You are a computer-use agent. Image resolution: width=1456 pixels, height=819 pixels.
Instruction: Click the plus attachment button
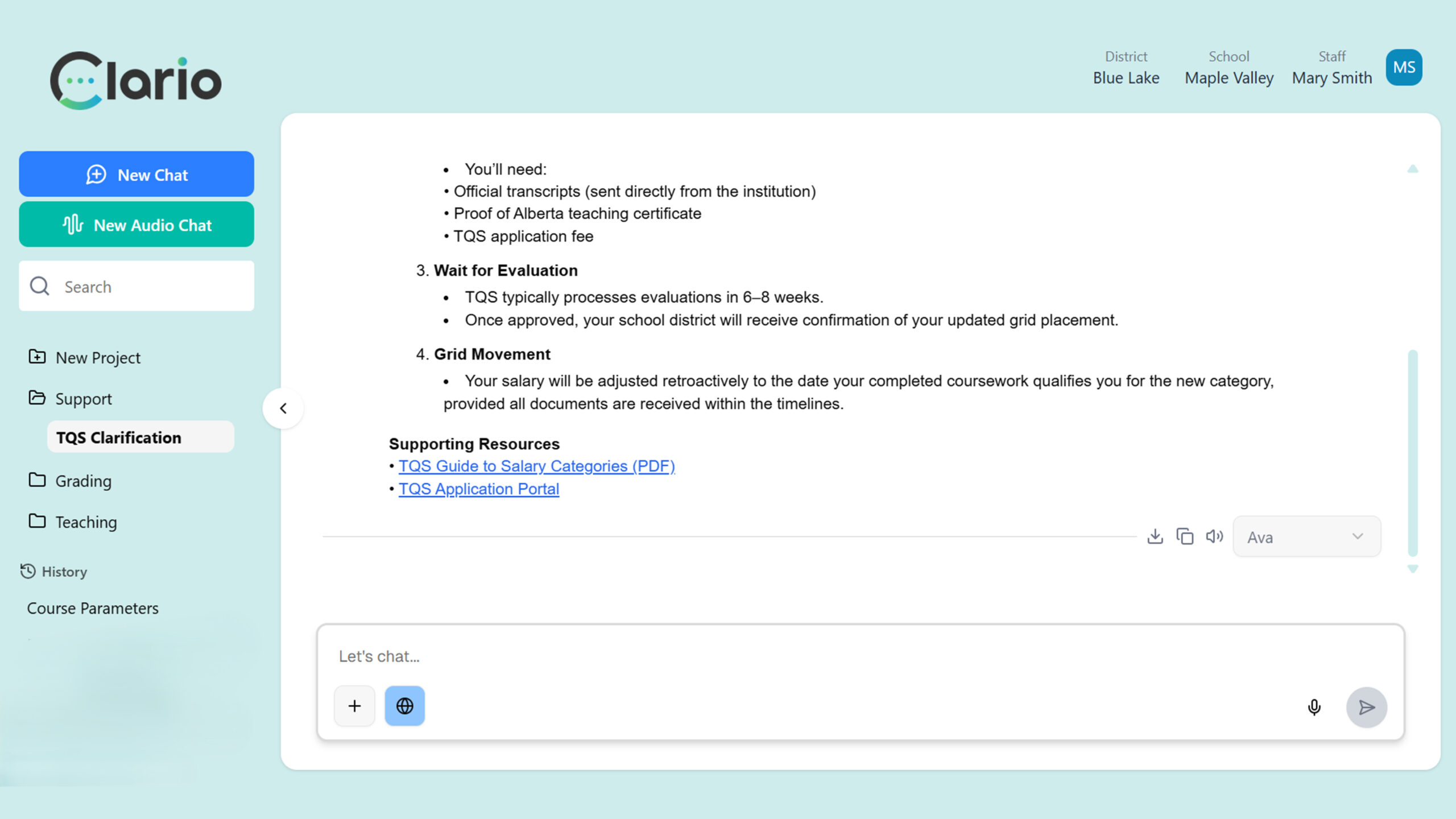354,706
